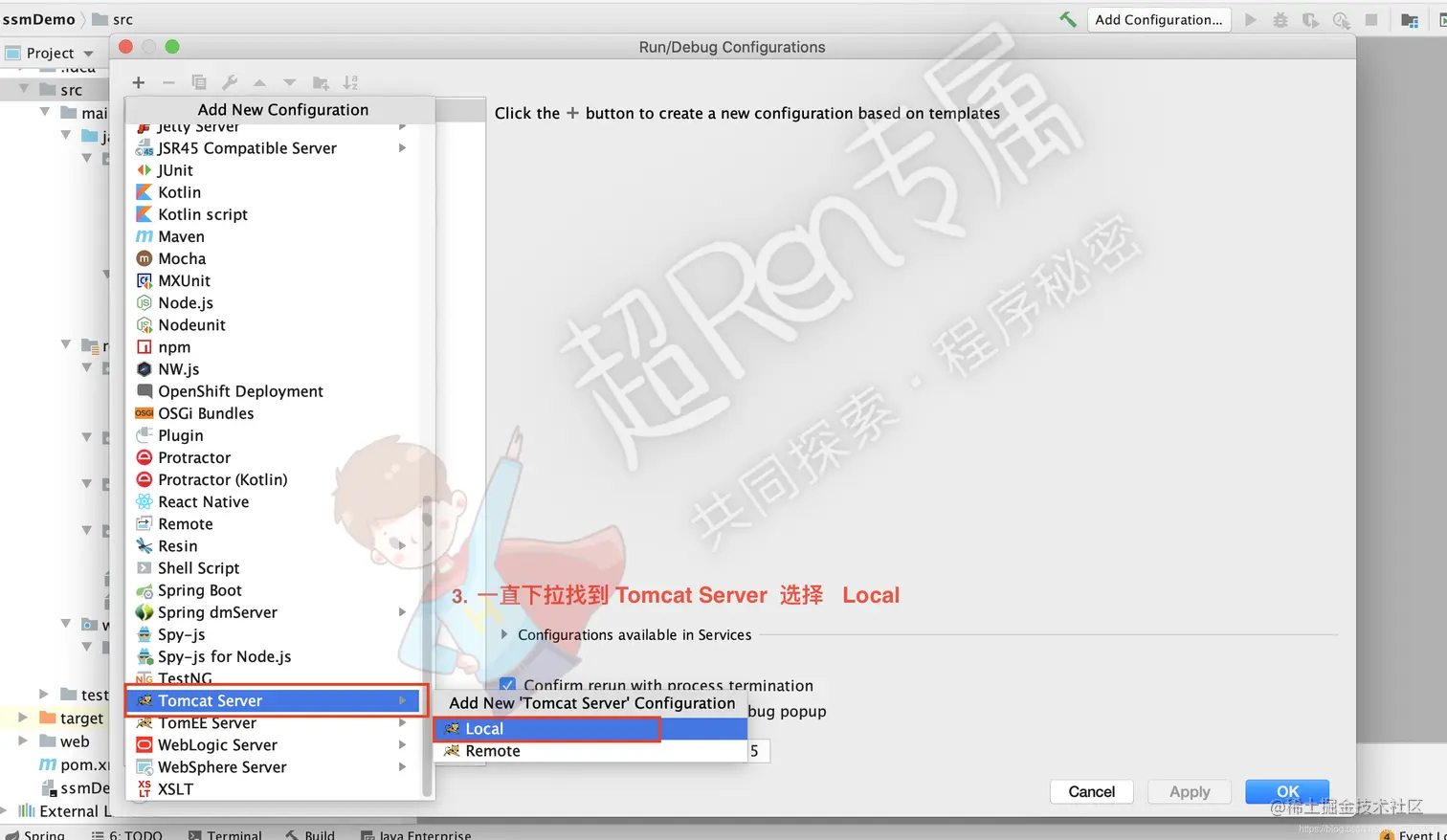Screen dimensions: 1447x840
Task: Click the project structure icon in toolbar
Action: 1409,19
